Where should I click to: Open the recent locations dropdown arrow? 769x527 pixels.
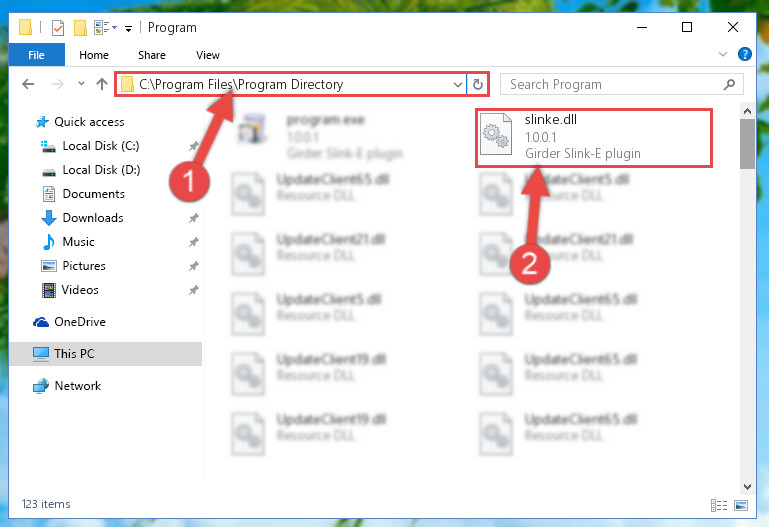coord(81,84)
